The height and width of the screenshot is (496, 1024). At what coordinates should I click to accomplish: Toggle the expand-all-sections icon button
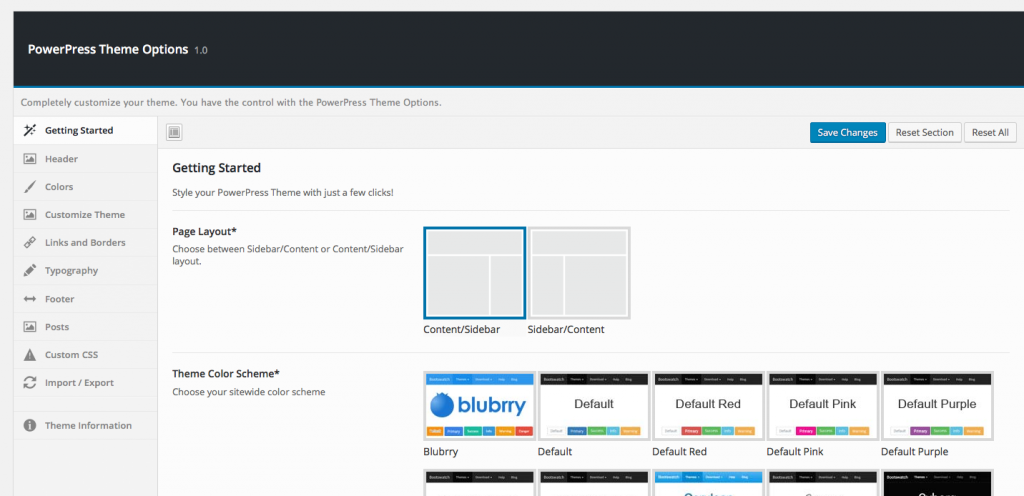click(x=174, y=132)
